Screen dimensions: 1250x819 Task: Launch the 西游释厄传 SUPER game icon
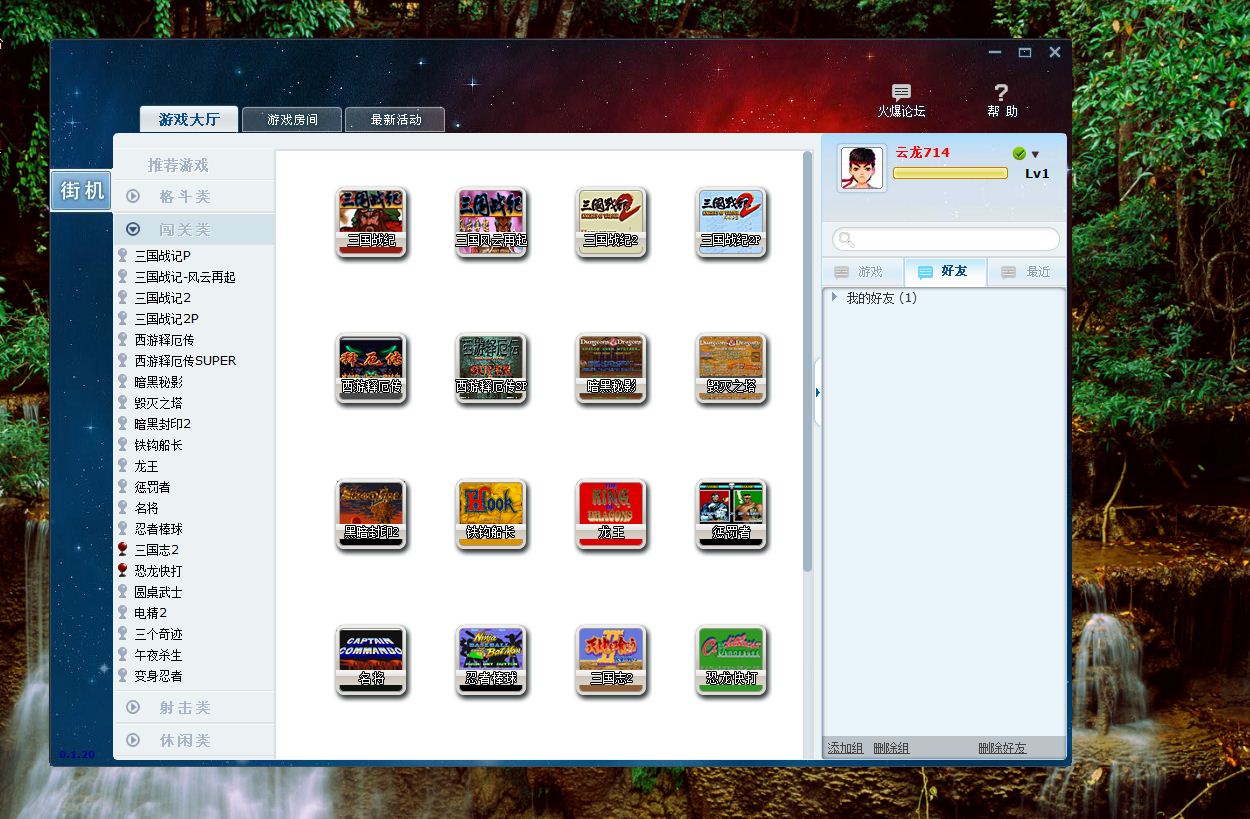coord(491,368)
